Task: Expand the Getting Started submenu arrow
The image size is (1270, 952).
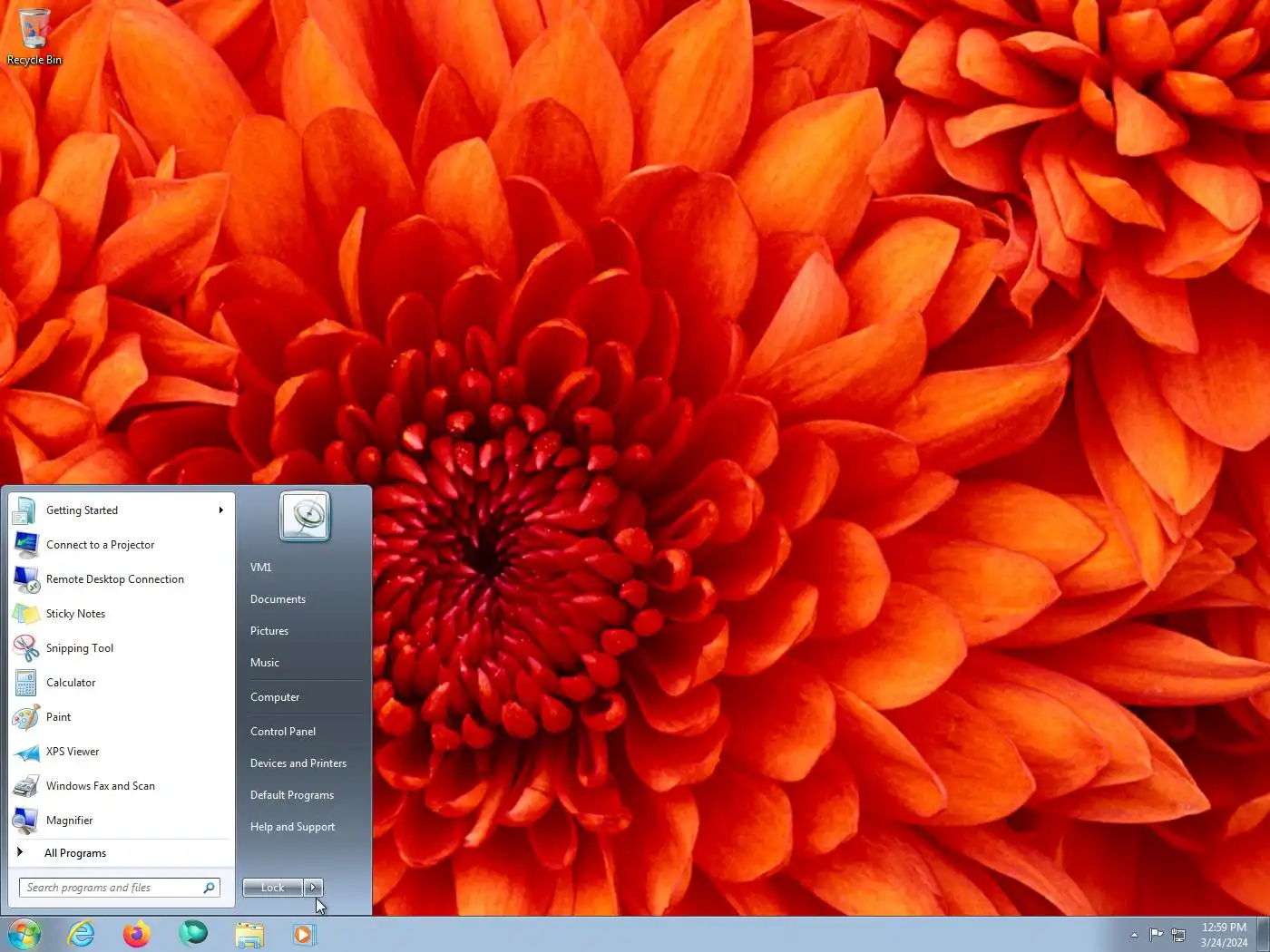Action: 220,510
